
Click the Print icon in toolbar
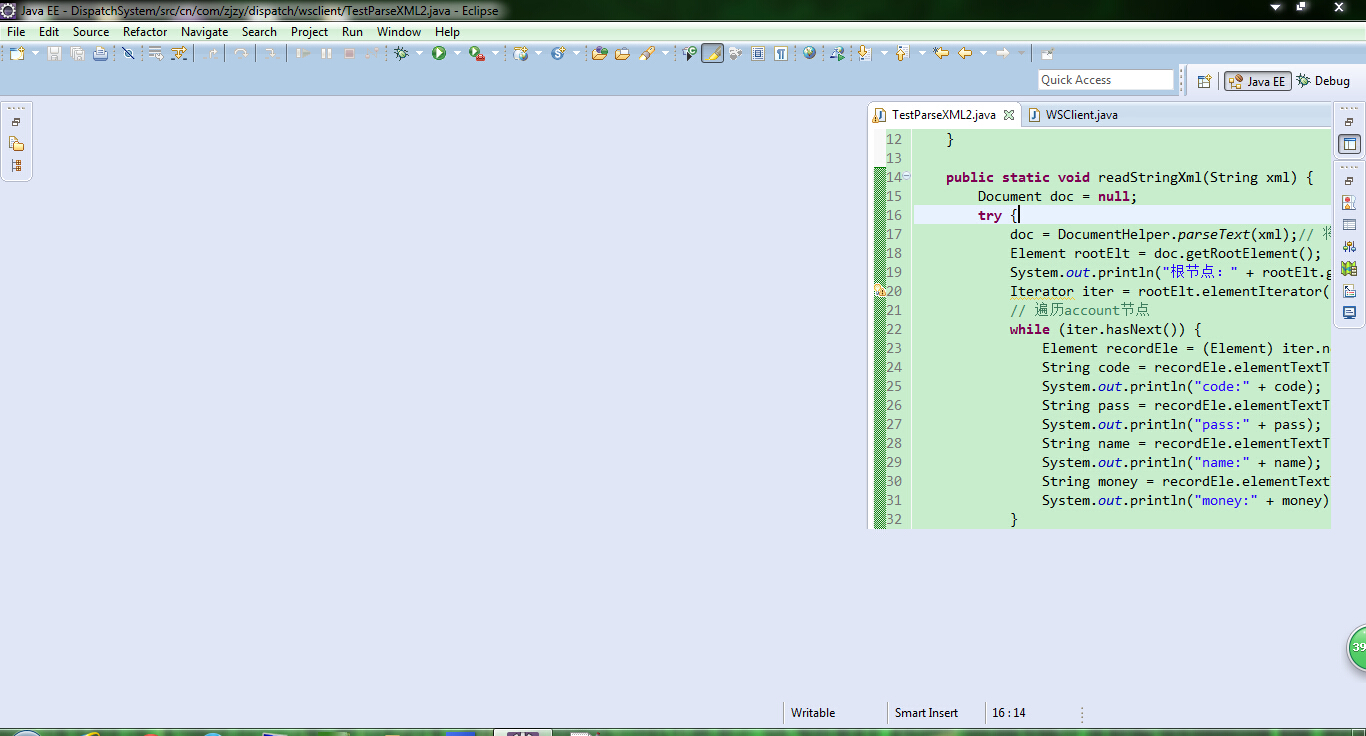[x=100, y=54]
